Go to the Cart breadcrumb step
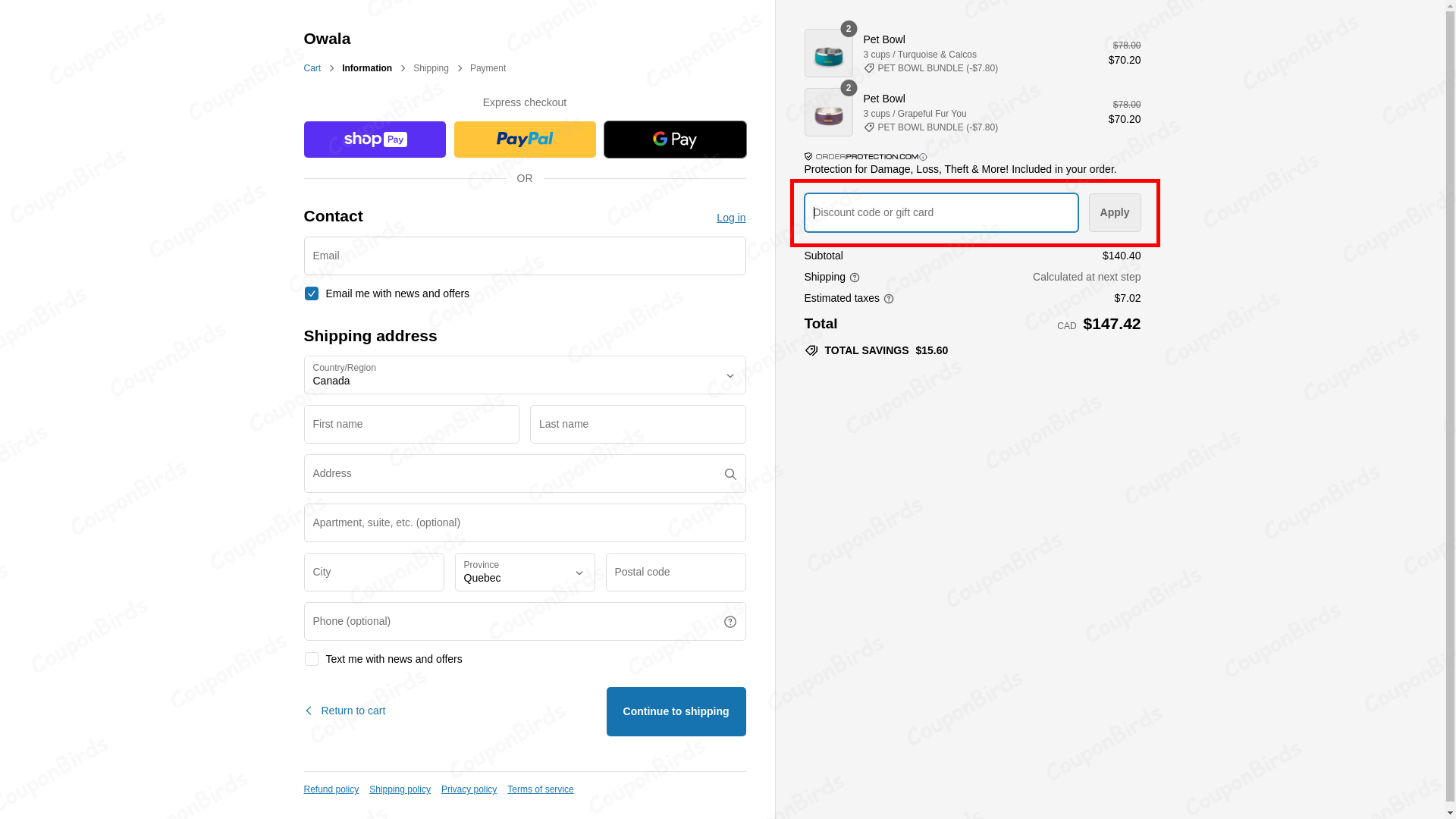1456x819 pixels. [312, 68]
